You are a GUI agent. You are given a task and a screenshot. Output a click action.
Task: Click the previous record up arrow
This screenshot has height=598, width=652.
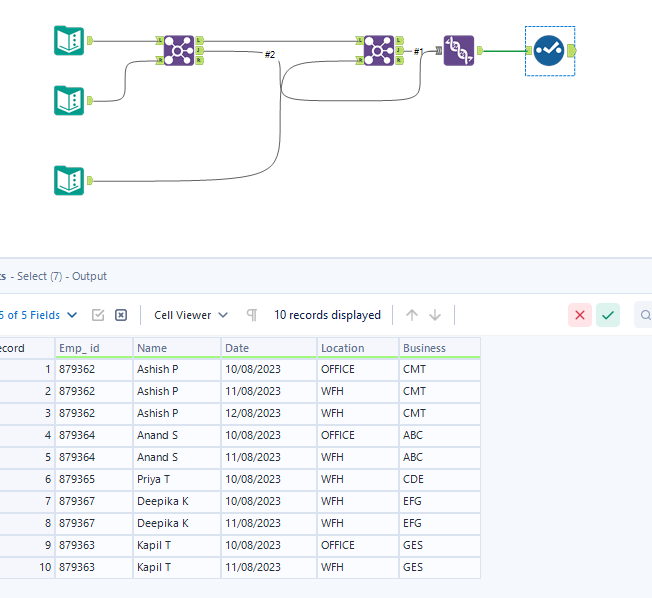pyautogui.click(x=412, y=315)
